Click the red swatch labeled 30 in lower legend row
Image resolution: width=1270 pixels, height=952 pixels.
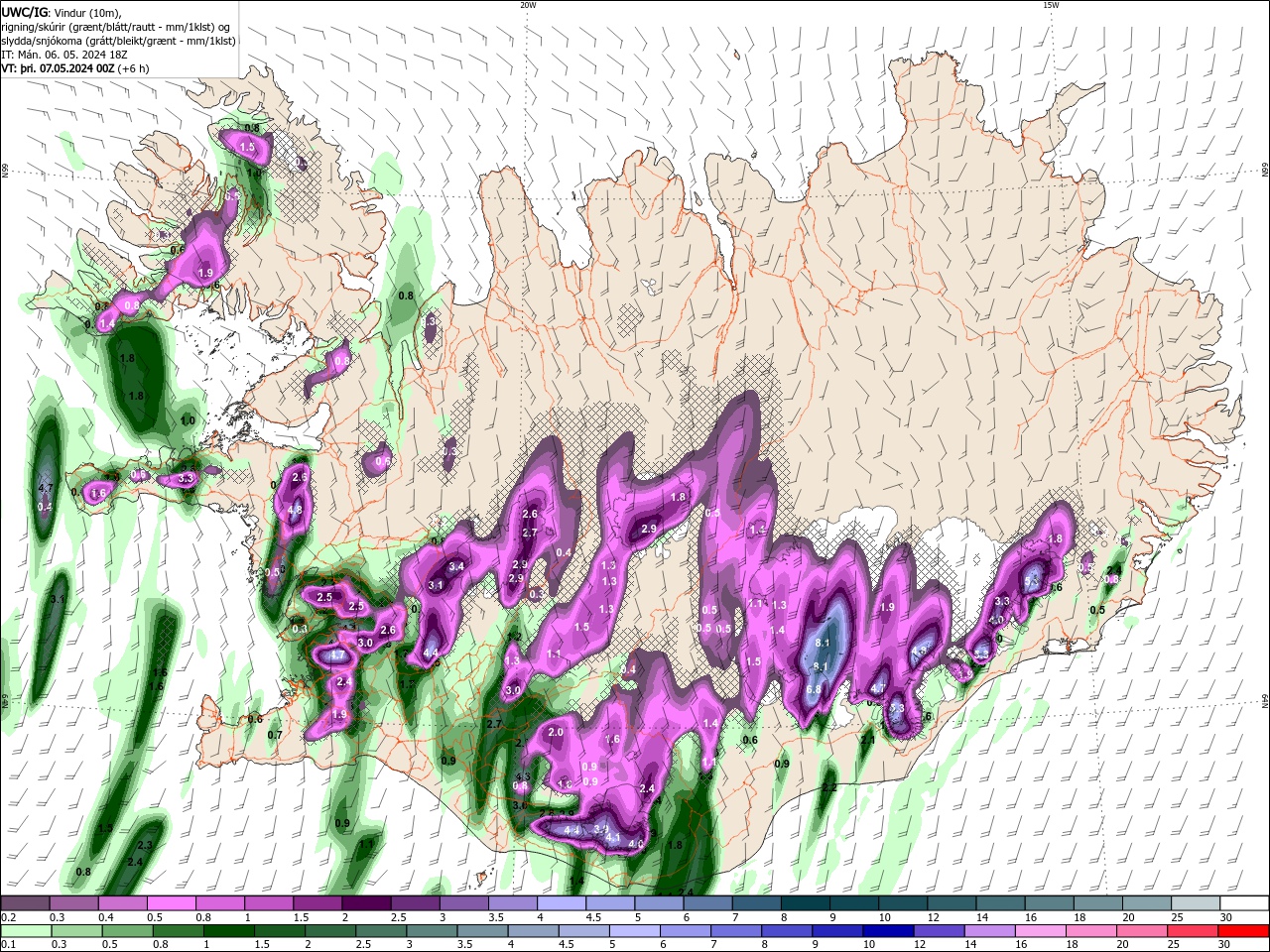click(x=1244, y=931)
